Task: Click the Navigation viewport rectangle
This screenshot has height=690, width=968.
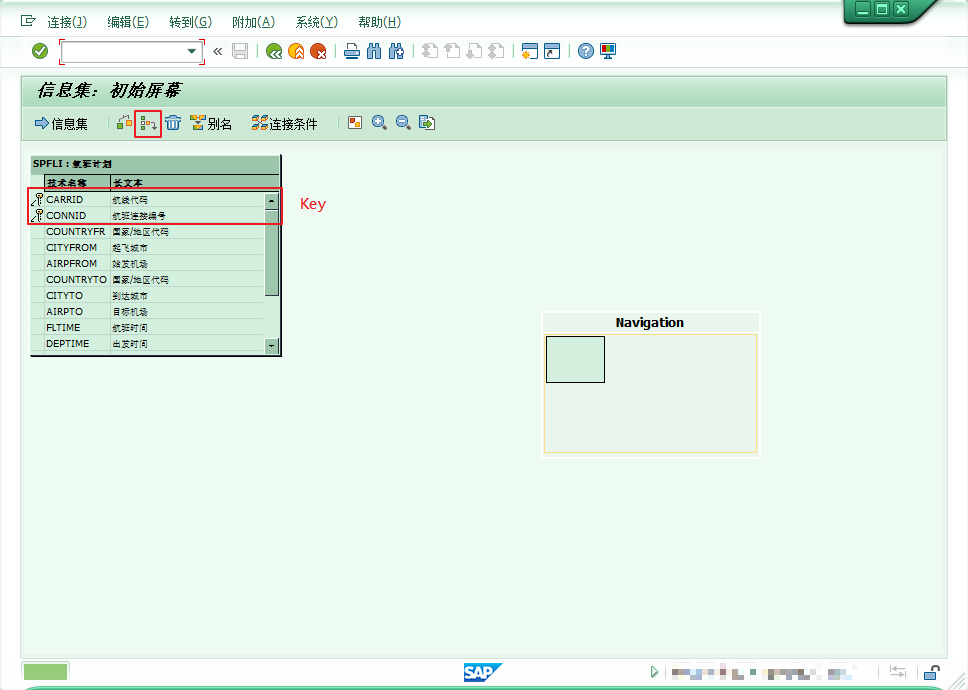Action: 575,359
